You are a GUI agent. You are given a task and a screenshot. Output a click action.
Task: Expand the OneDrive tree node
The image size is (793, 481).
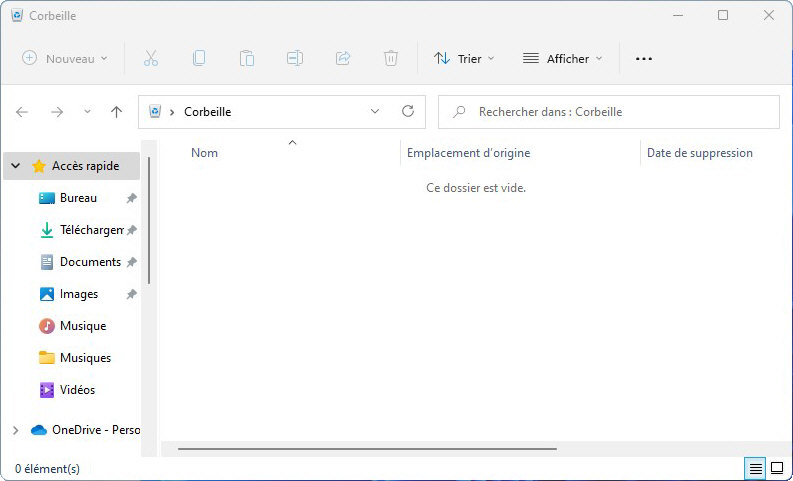15,430
